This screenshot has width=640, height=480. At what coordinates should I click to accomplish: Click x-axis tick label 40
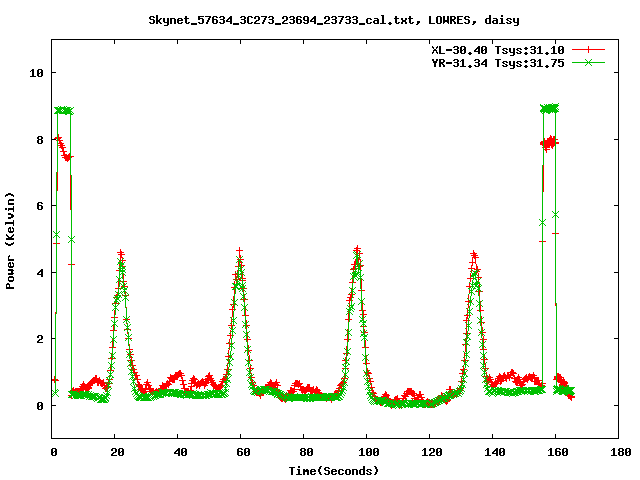tap(180, 452)
